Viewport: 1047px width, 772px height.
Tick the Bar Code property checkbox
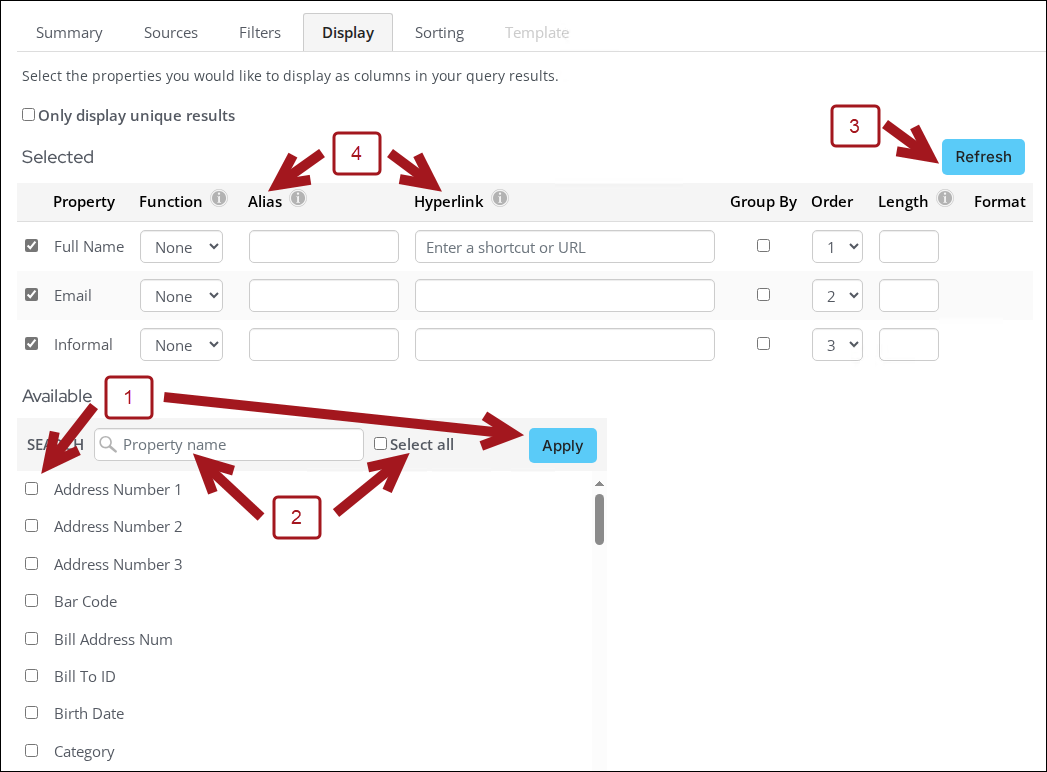pyautogui.click(x=31, y=601)
